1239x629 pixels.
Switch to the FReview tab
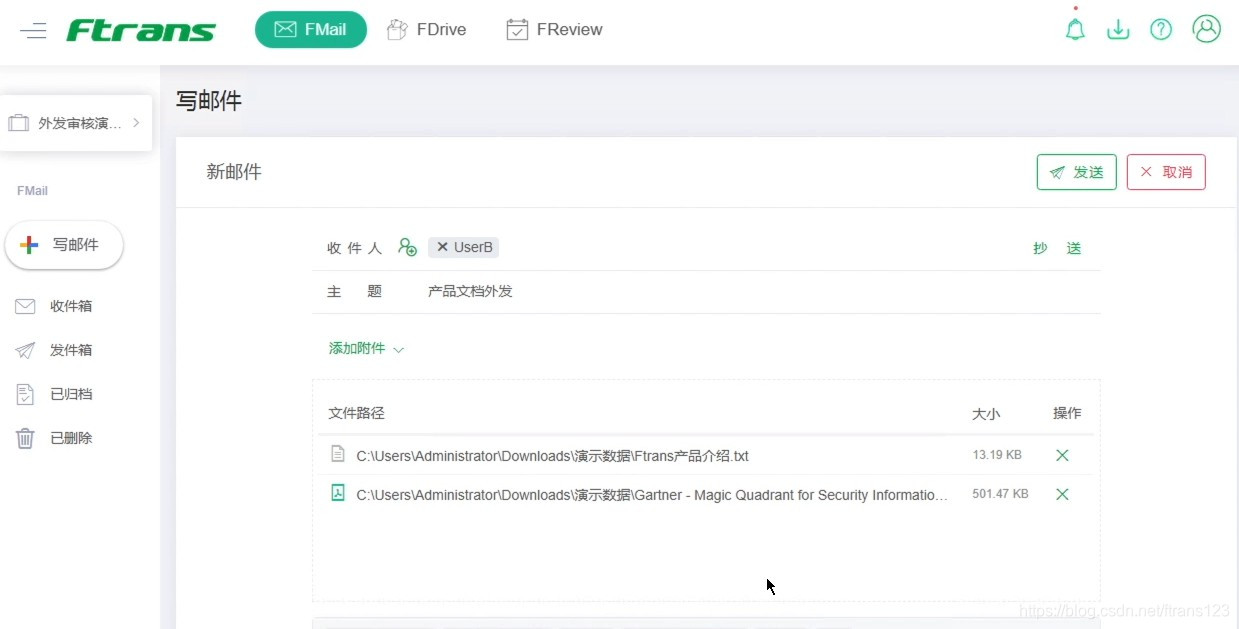click(554, 29)
